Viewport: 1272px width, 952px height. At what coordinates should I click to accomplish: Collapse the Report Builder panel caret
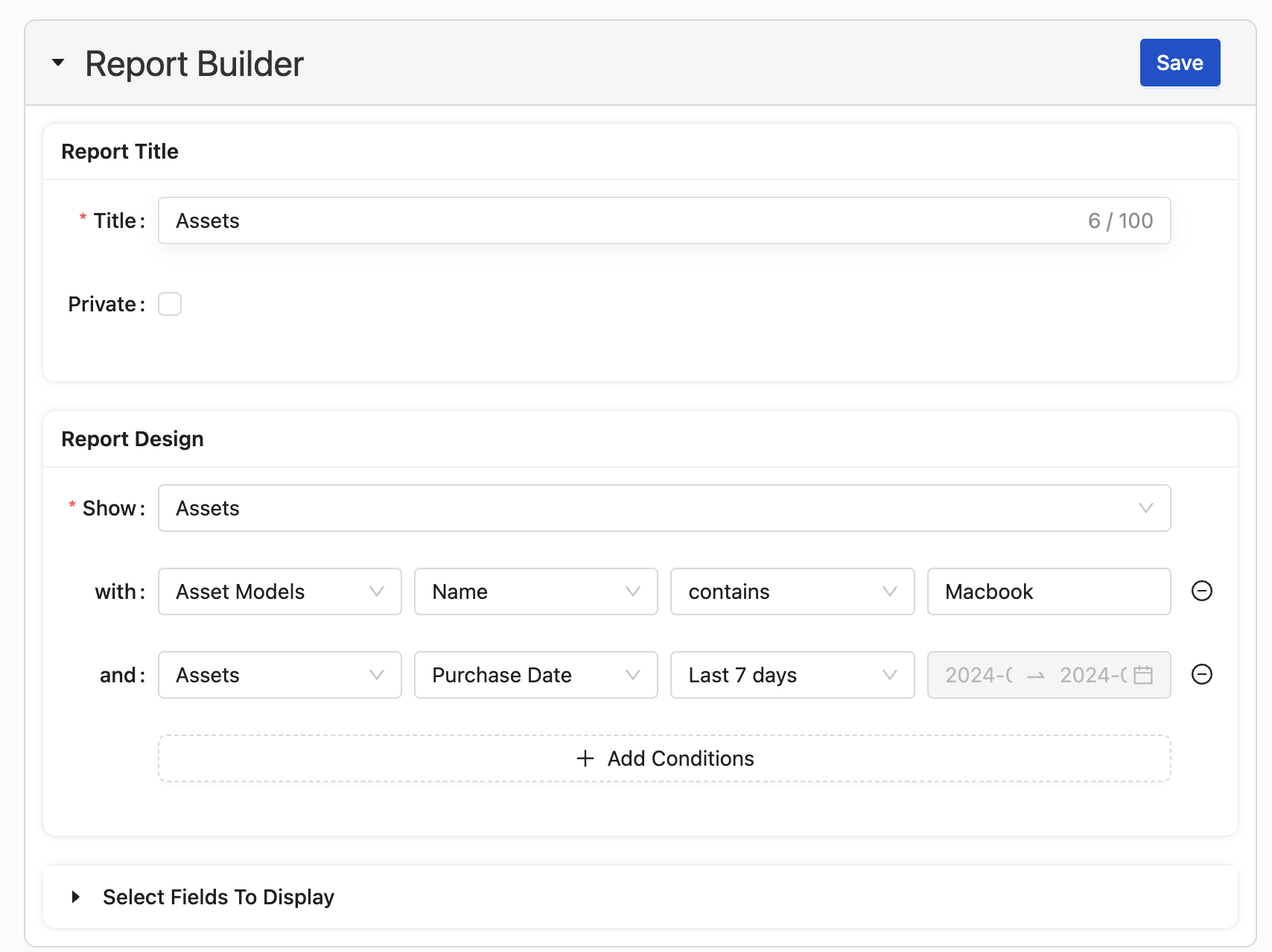[58, 63]
